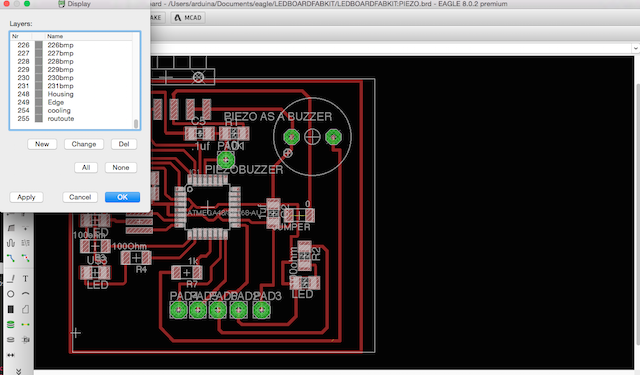Close the Display dialog window
Image resolution: width=640 pixels, height=375 pixels.
pyautogui.click(x=7, y=4)
